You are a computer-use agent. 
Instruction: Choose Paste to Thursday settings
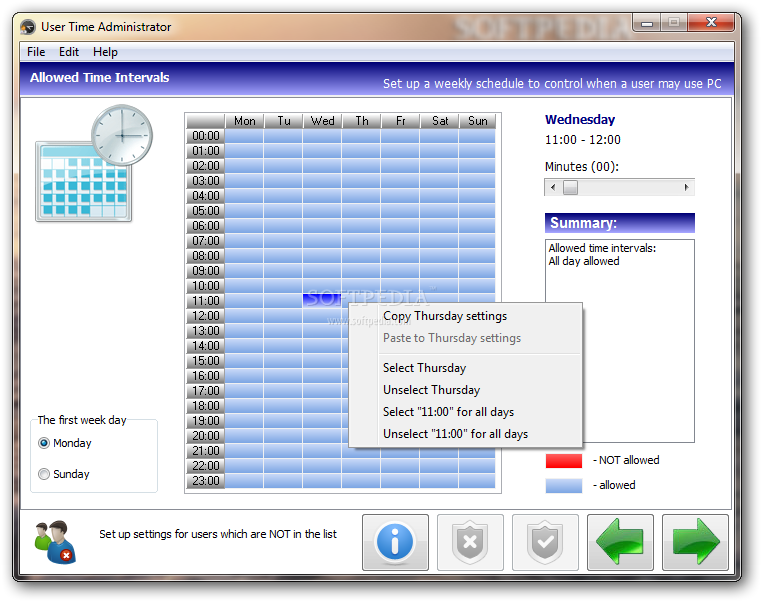(x=466, y=338)
